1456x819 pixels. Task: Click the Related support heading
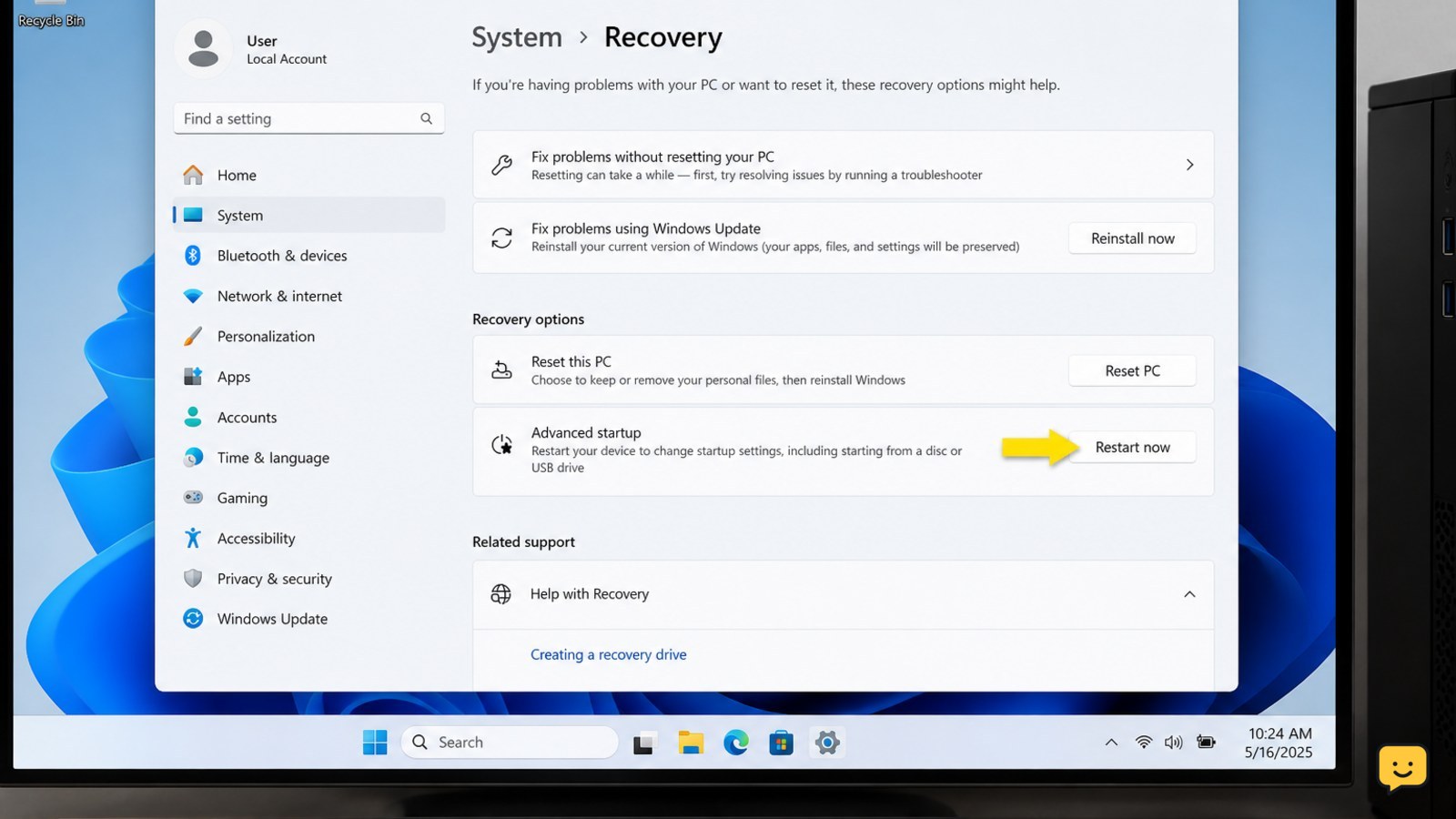[x=523, y=541]
